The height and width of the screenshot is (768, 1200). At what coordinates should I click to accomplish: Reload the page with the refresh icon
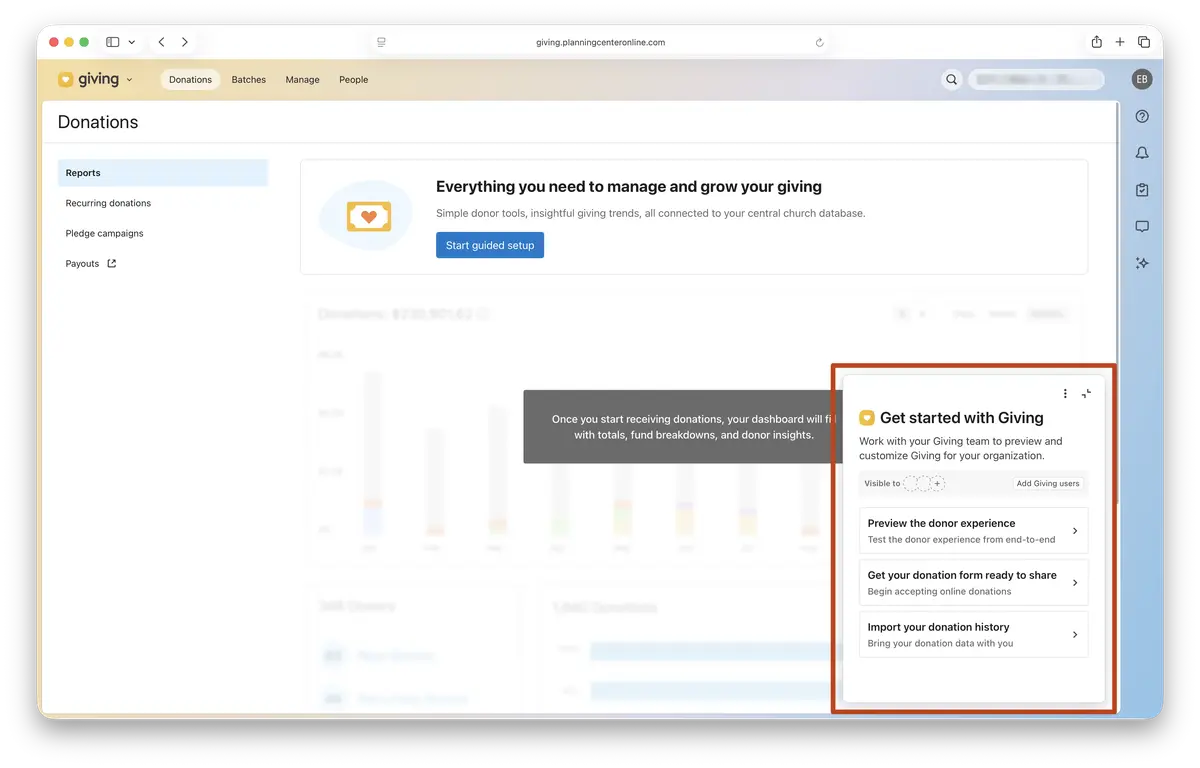click(x=820, y=42)
